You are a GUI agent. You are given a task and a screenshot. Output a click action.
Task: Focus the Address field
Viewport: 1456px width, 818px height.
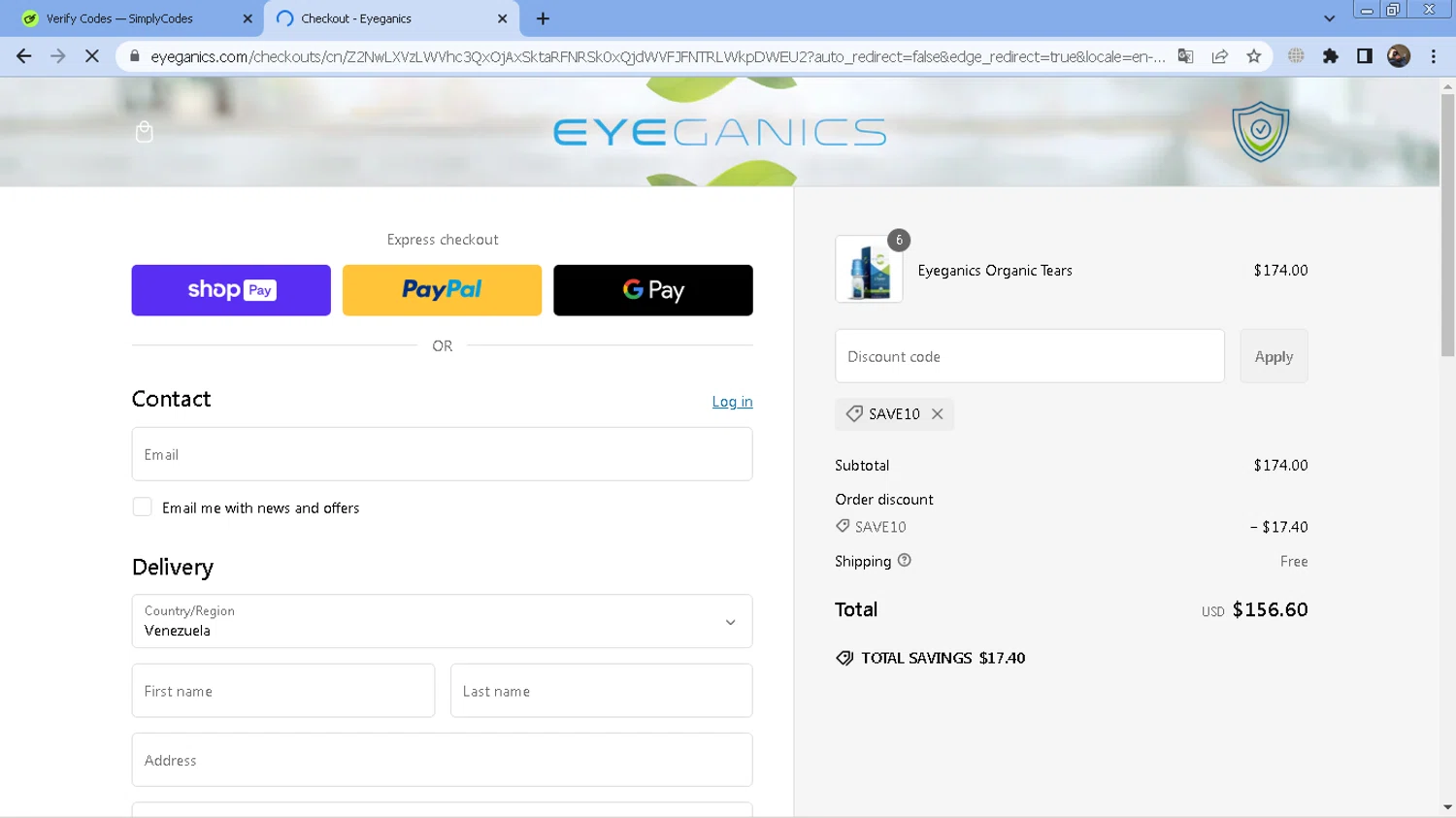coord(442,760)
